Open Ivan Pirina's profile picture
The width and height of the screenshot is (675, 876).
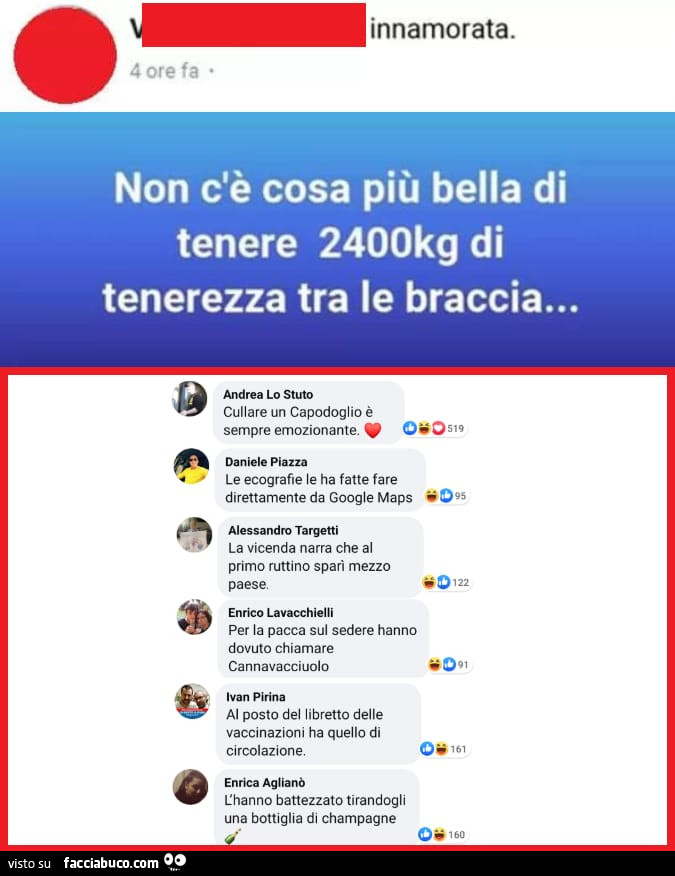tap(192, 701)
